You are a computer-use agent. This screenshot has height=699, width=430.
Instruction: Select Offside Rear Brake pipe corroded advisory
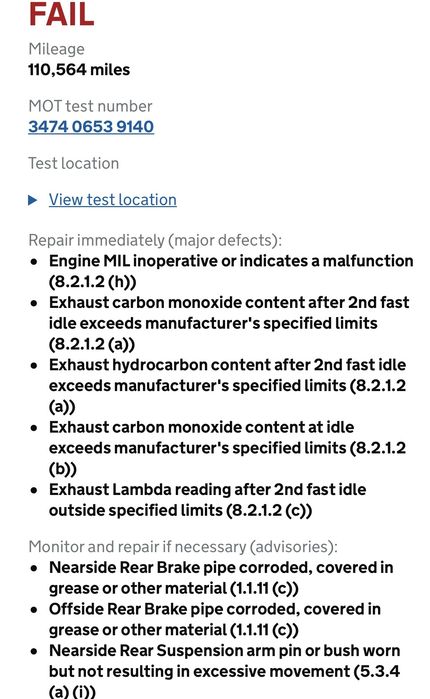[215, 619]
